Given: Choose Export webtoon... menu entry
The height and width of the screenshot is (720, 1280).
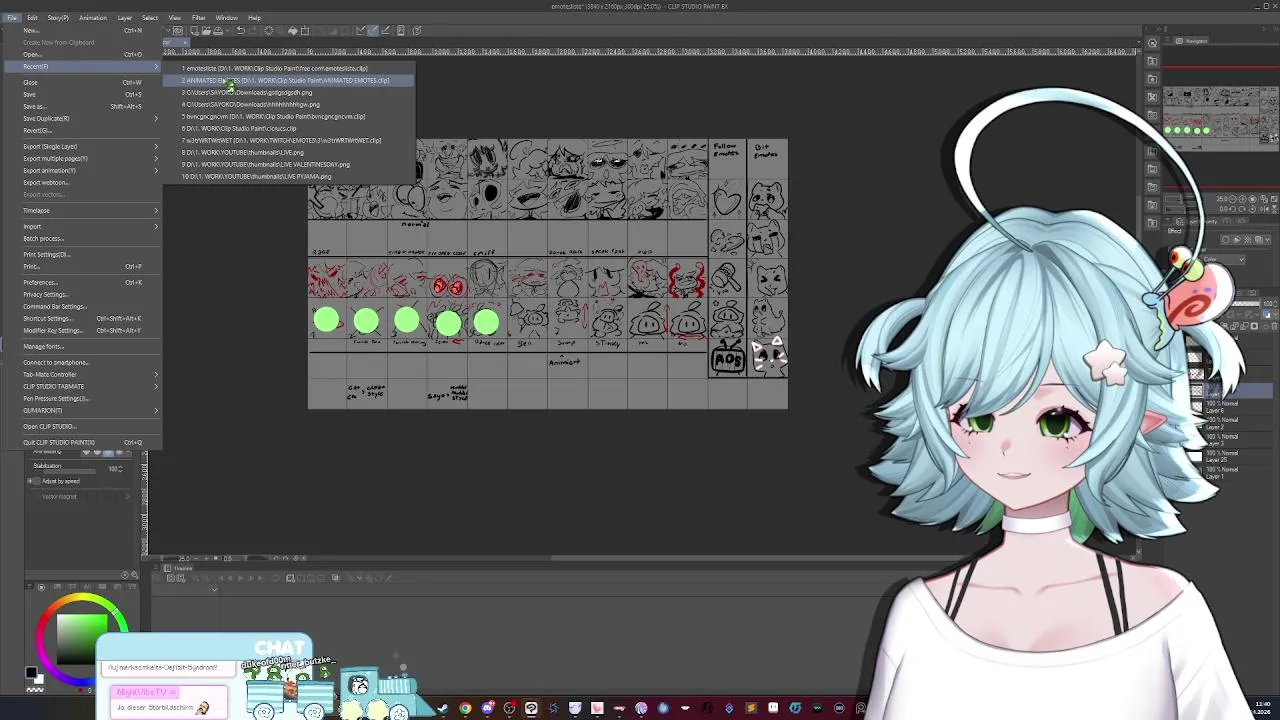Looking at the screenshot, I should (83, 182).
